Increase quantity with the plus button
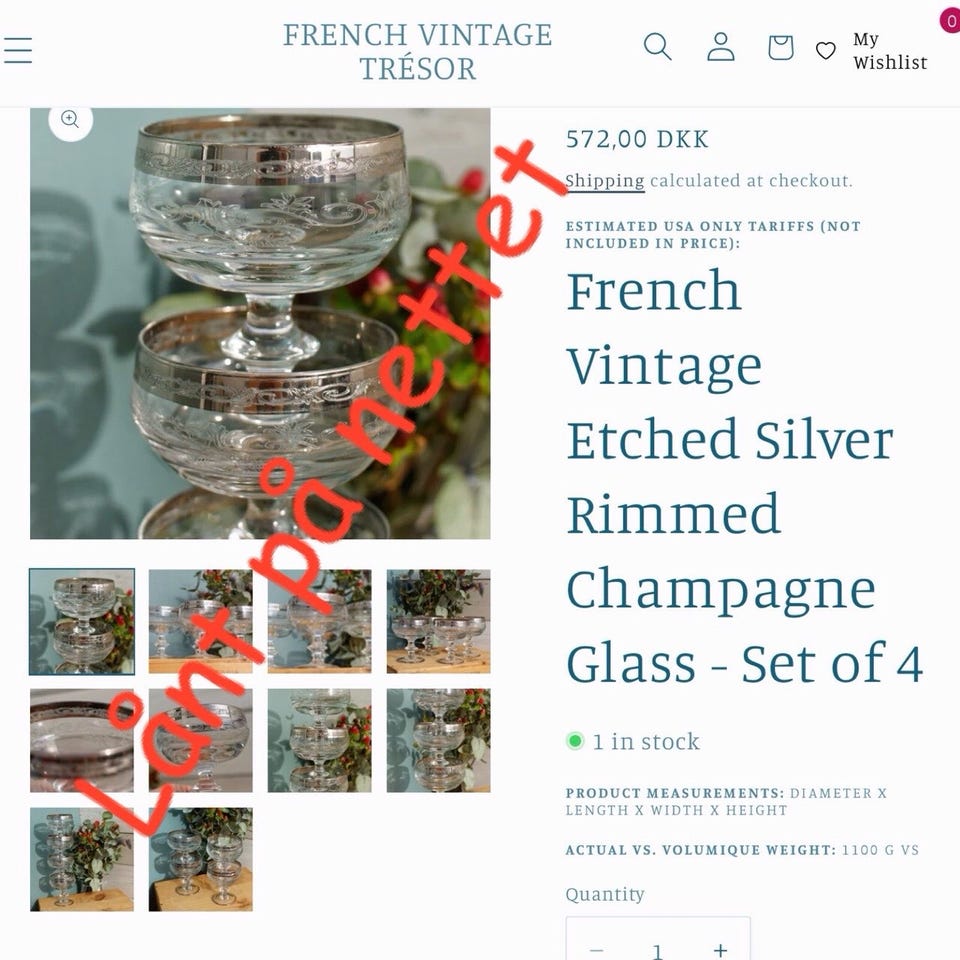This screenshot has height=960, width=960. pyautogui.click(x=721, y=950)
